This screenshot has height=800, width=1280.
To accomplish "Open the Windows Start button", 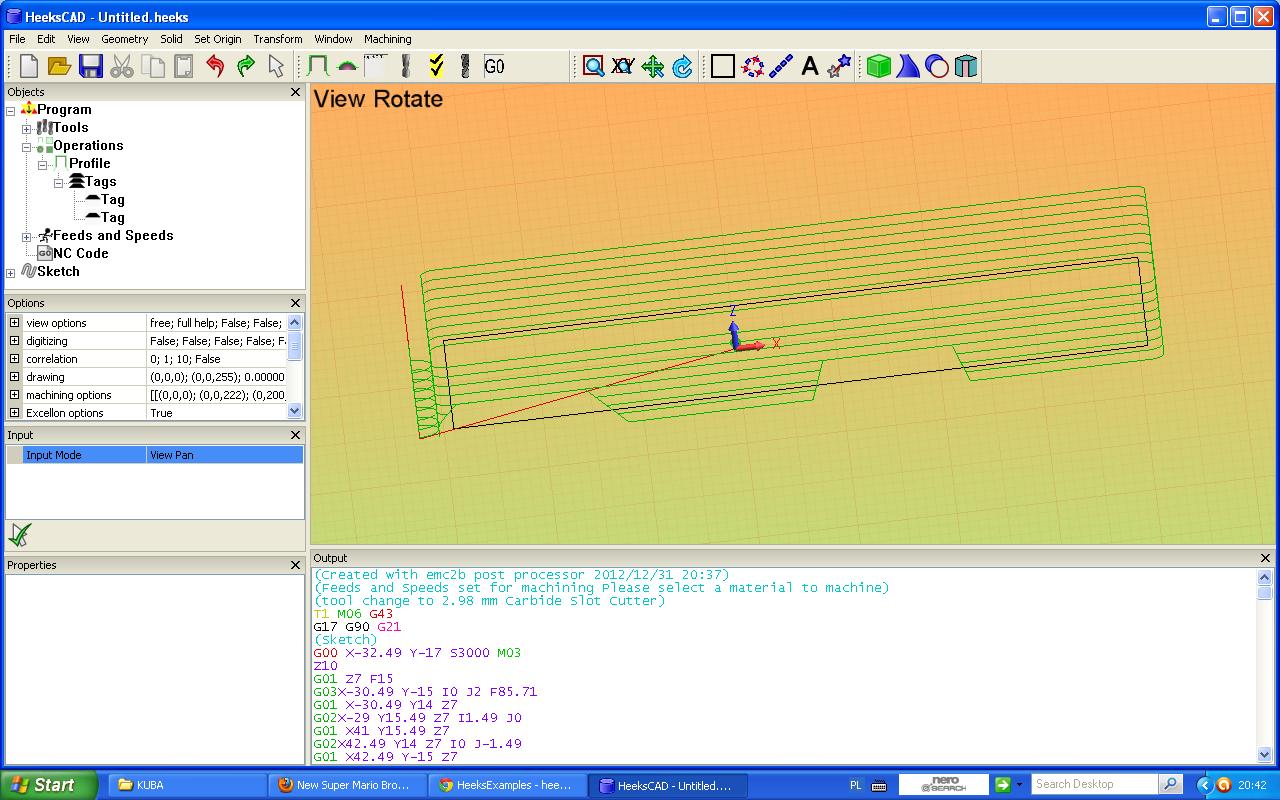I will pos(49,785).
